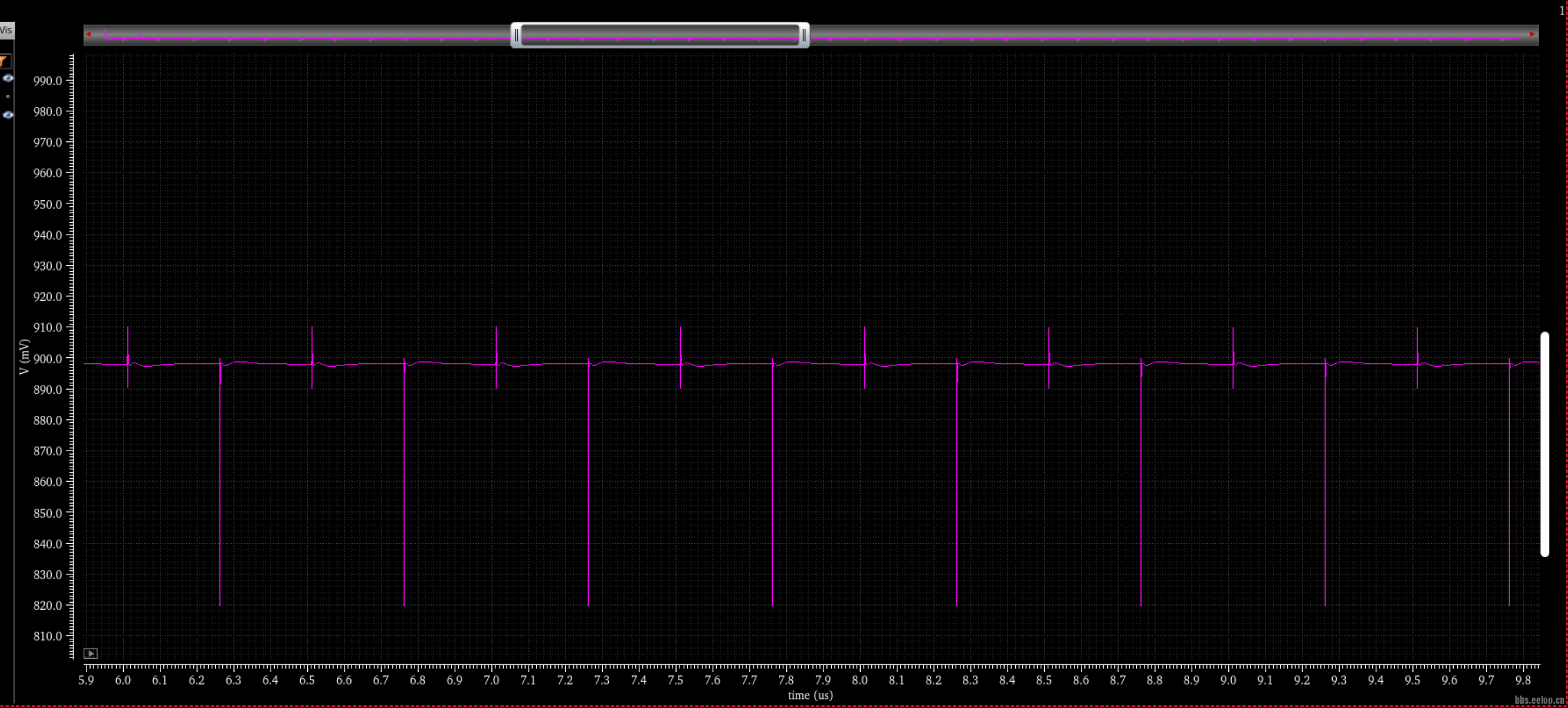This screenshot has height=708, width=1568.
Task: Click the 8.0 x-axis tick label
Action: tap(859, 680)
